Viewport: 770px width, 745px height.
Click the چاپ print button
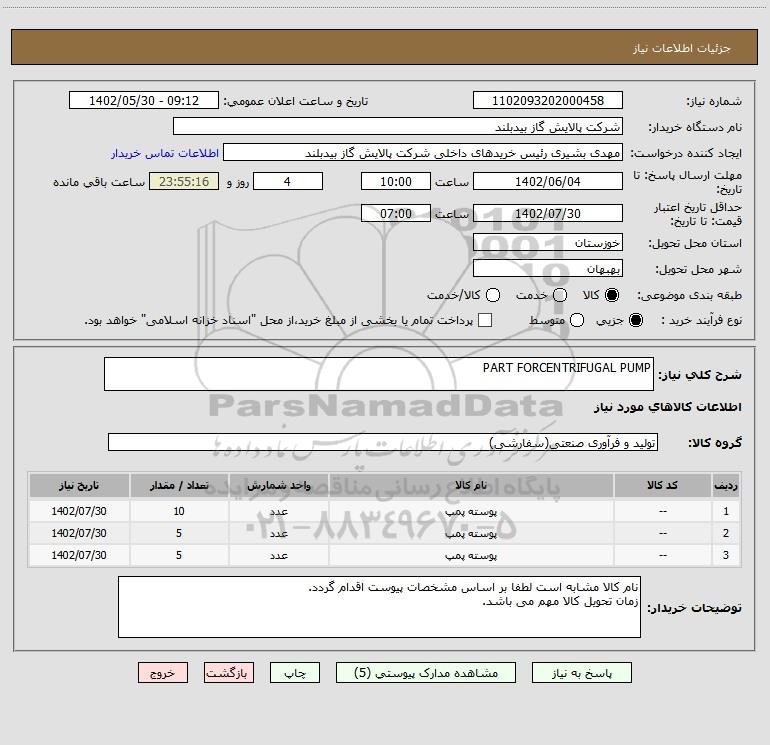[x=295, y=673]
